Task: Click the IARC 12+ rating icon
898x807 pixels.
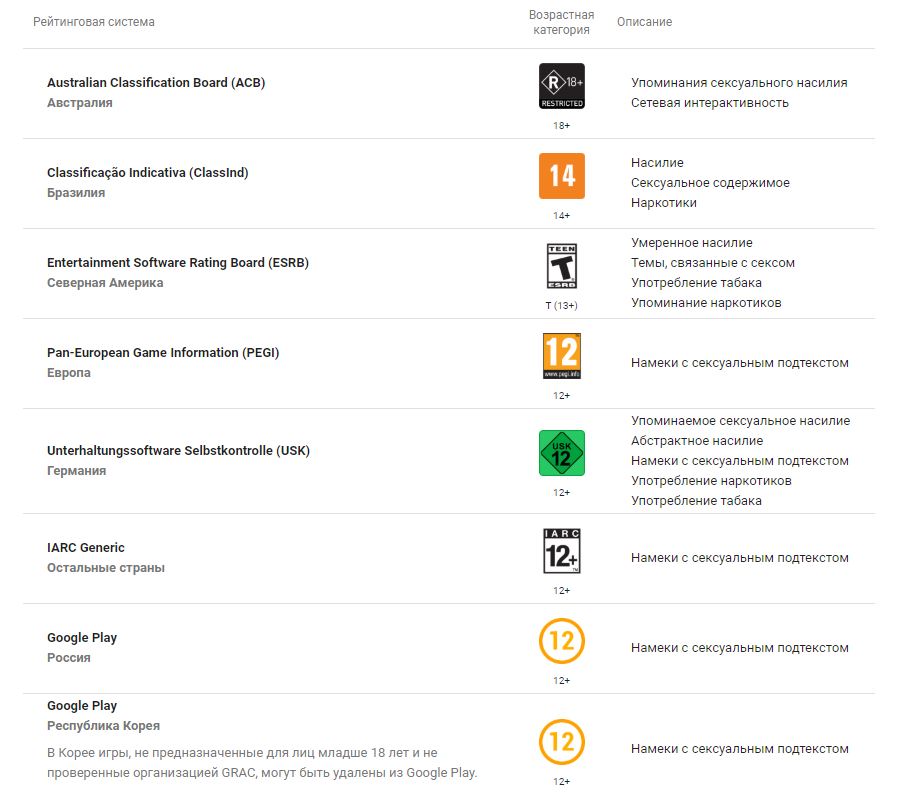Action: coord(561,551)
